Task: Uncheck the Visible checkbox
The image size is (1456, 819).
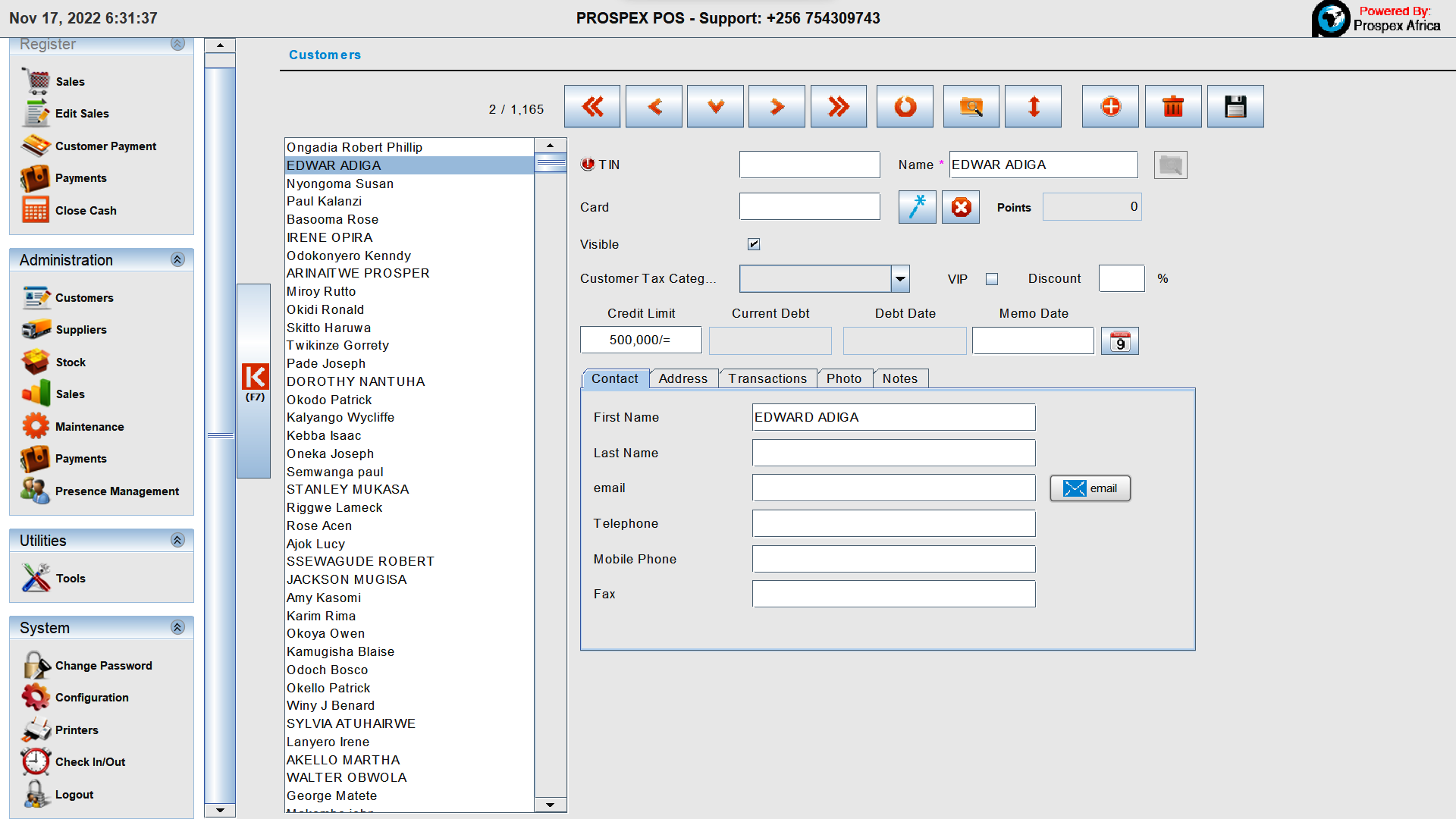Action: pyautogui.click(x=753, y=244)
